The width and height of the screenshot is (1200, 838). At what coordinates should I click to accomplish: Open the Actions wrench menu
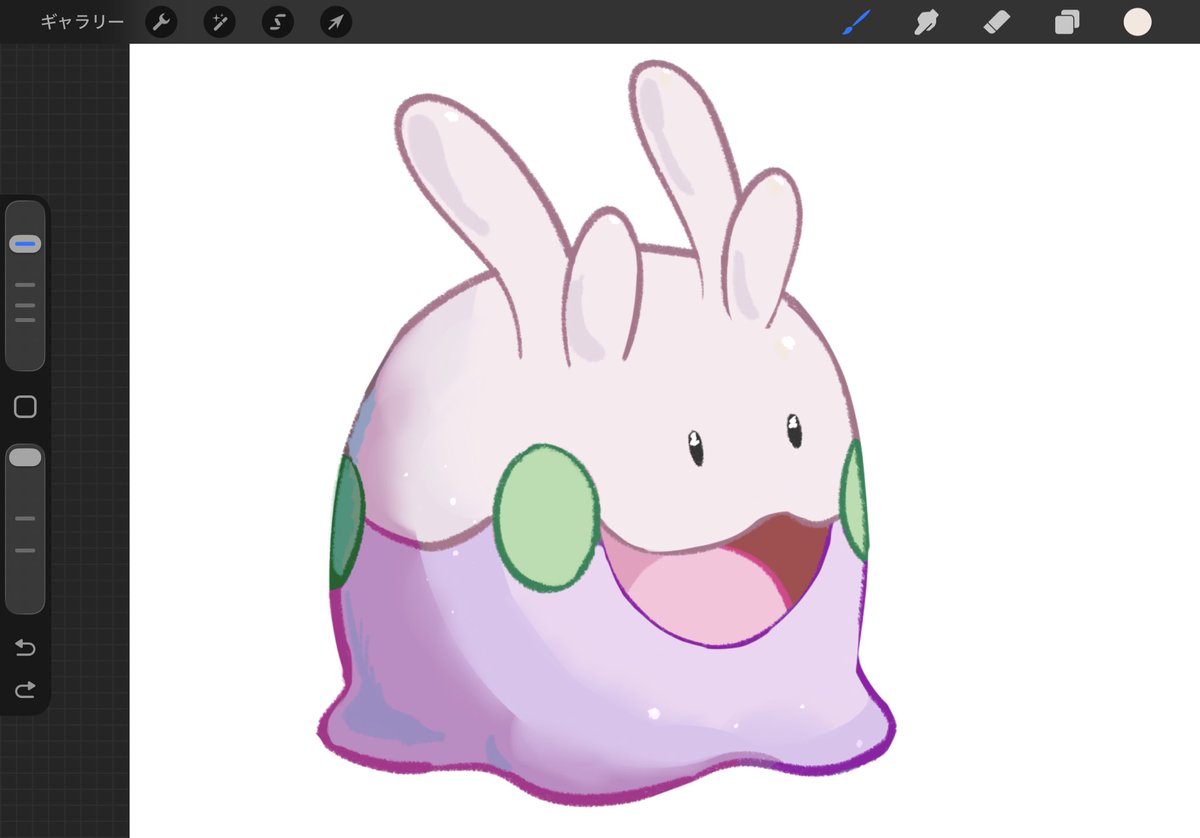tap(161, 22)
